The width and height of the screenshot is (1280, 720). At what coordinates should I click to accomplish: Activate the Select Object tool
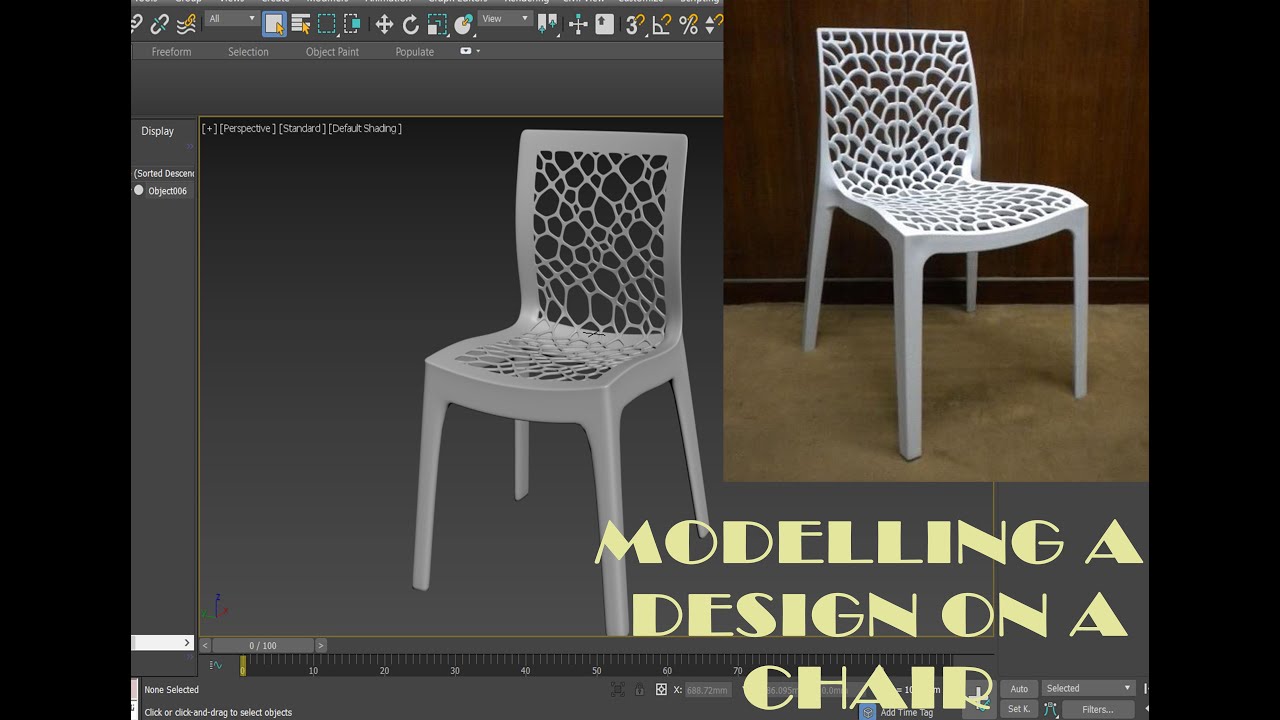coord(274,25)
